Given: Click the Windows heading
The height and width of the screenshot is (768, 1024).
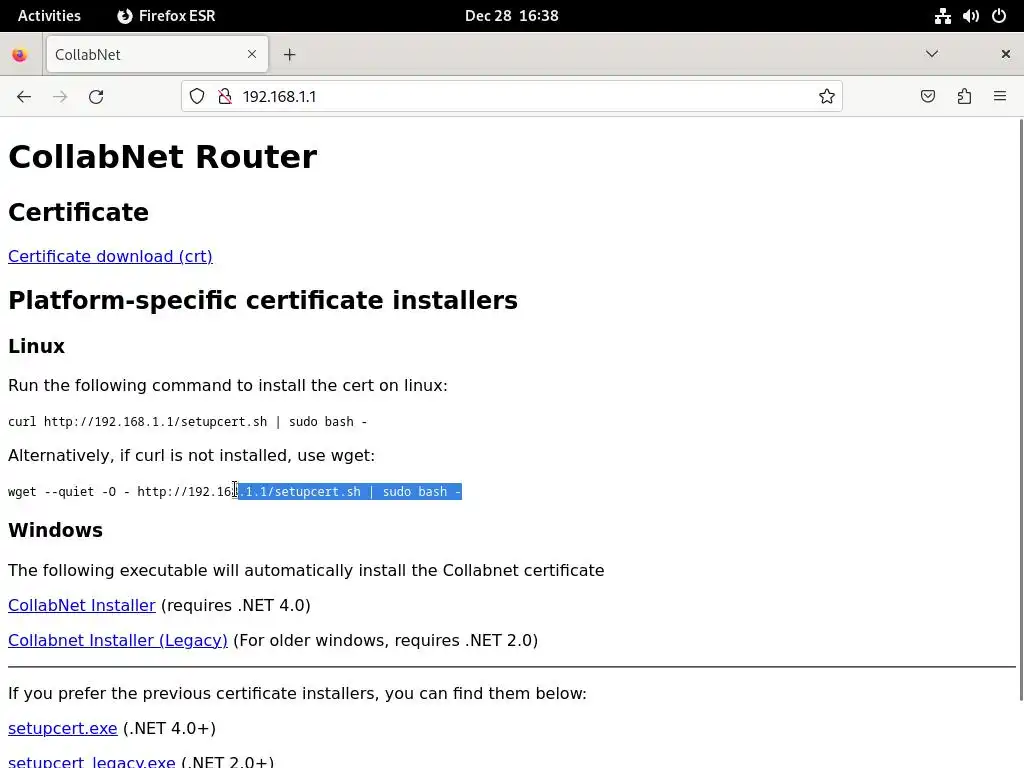Looking at the screenshot, I should click(x=56, y=530).
